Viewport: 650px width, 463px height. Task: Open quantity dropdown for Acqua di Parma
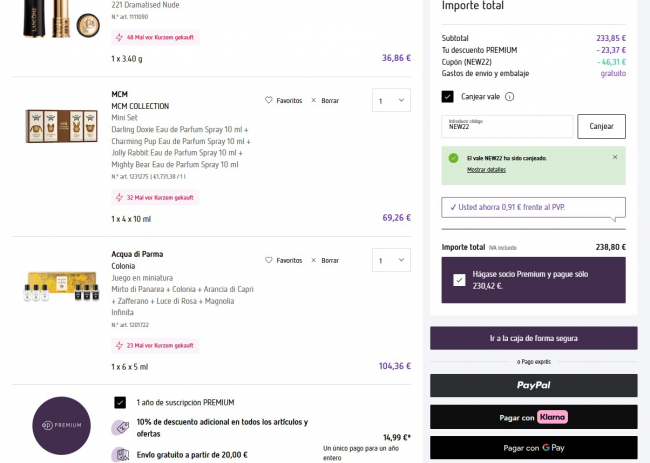click(x=390, y=260)
